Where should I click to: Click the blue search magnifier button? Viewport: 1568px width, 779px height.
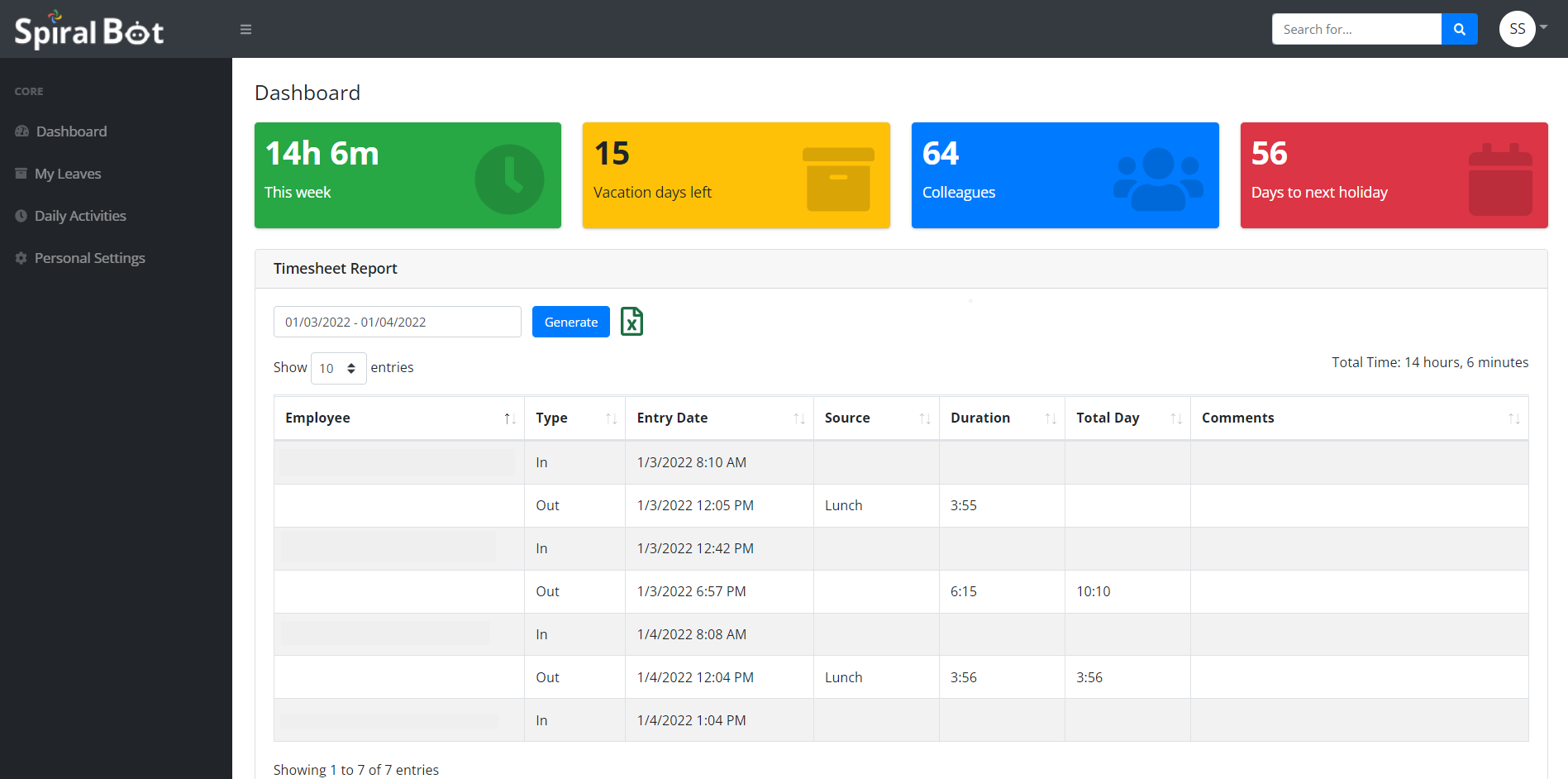1459,30
